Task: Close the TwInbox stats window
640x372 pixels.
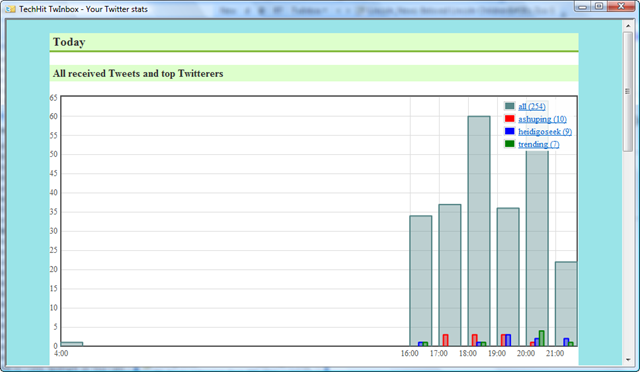Action: point(621,6)
